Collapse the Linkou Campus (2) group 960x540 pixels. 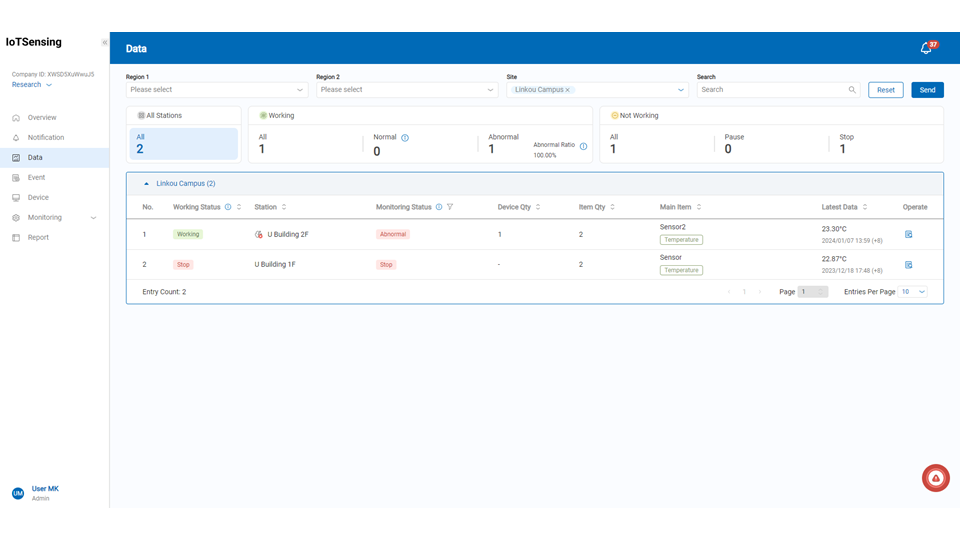tap(148, 184)
